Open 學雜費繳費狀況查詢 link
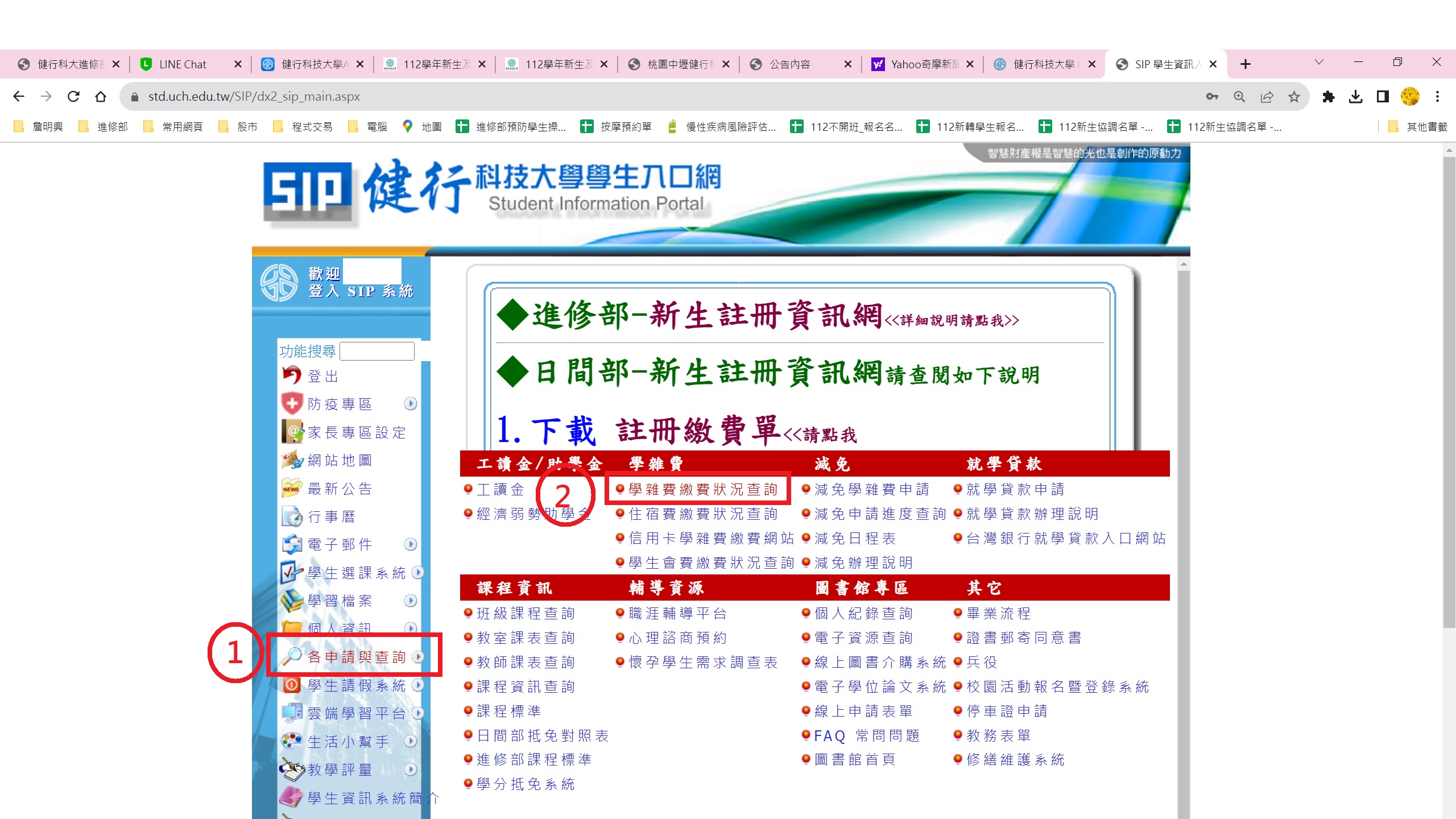The image size is (1456, 819). pos(703,489)
